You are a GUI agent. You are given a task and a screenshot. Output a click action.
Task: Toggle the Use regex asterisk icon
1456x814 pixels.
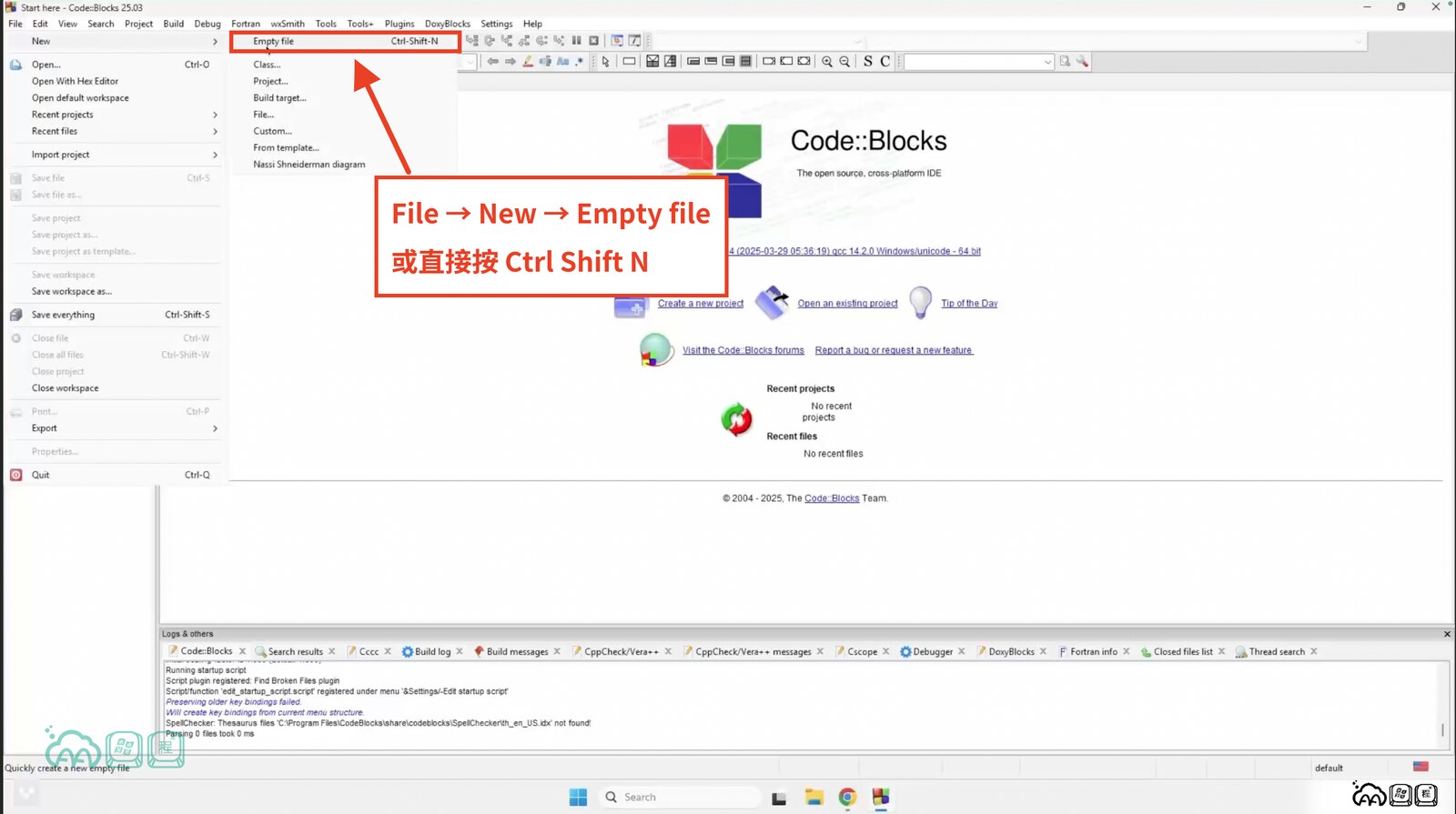click(580, 62)
